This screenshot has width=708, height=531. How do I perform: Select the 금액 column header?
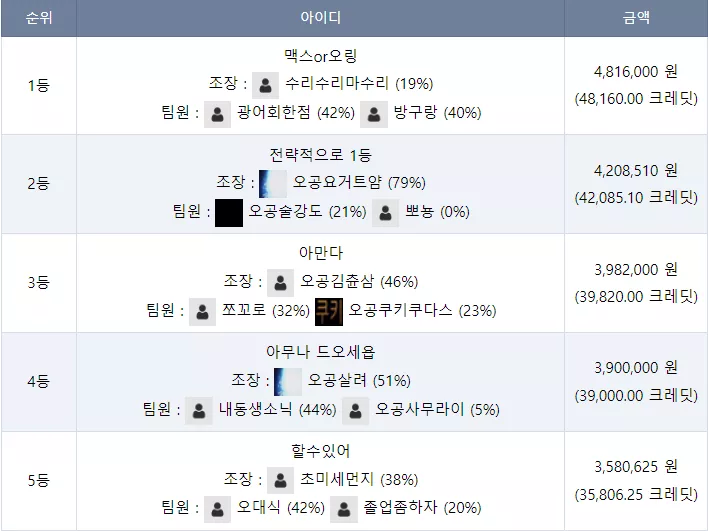636,18
